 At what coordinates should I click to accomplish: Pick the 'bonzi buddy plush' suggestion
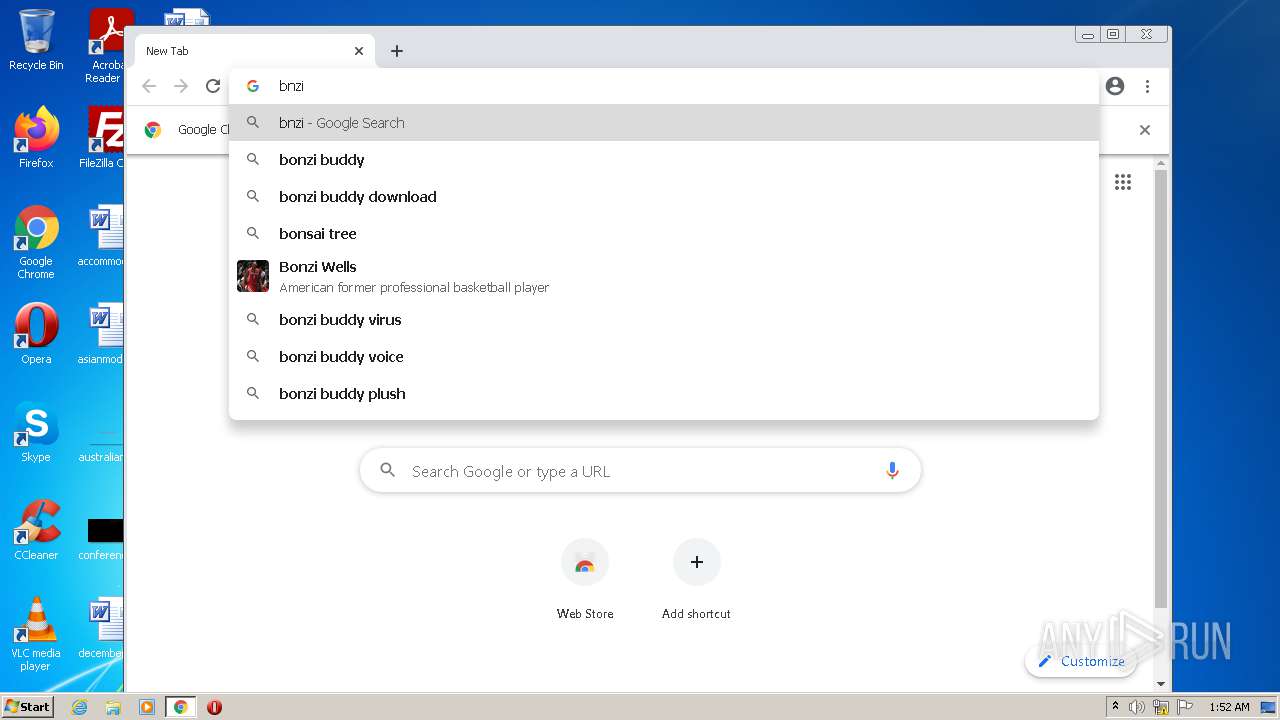coord(664,394)
